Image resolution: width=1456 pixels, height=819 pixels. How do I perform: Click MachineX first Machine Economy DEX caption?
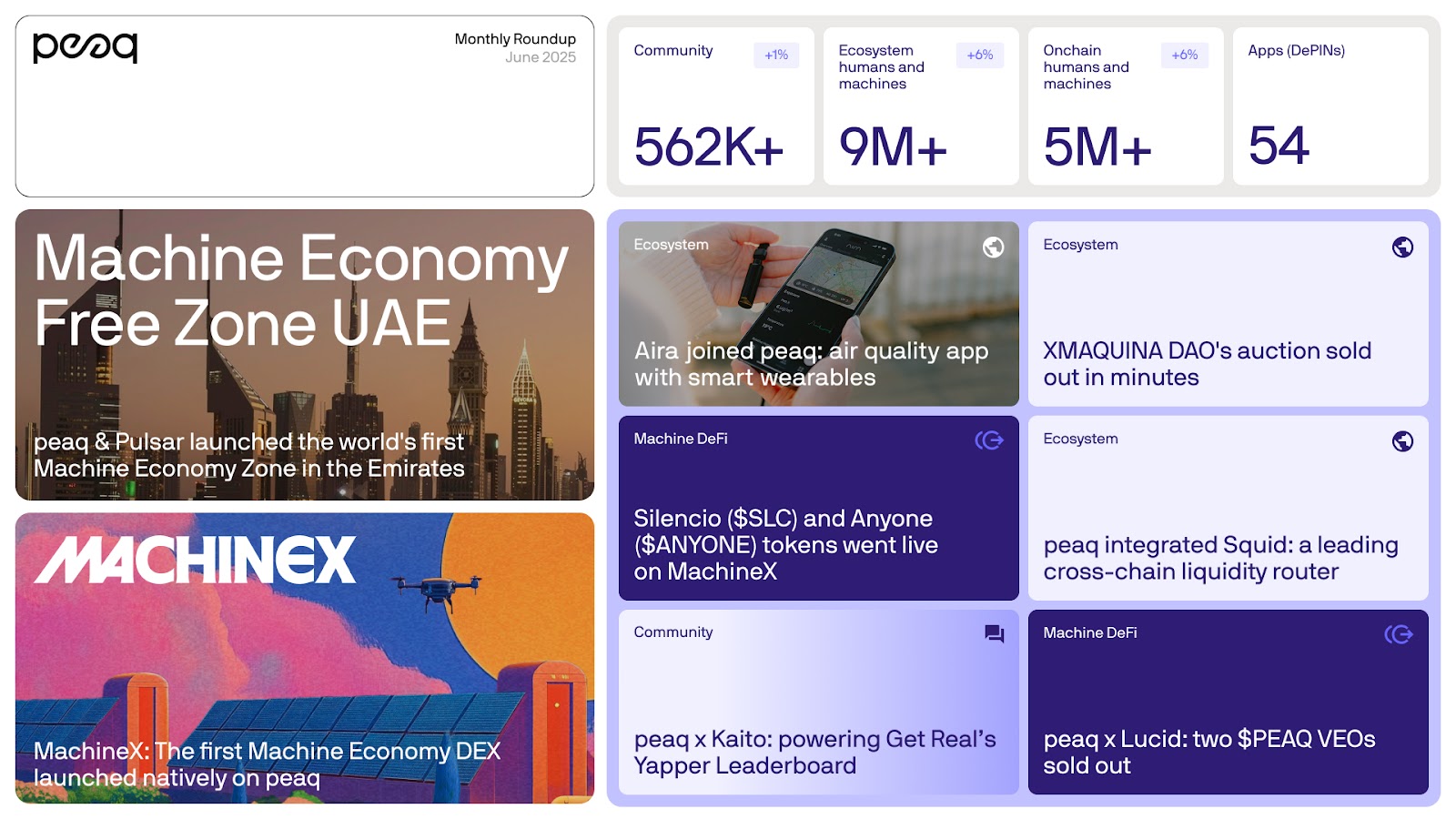tap(268, 764)
